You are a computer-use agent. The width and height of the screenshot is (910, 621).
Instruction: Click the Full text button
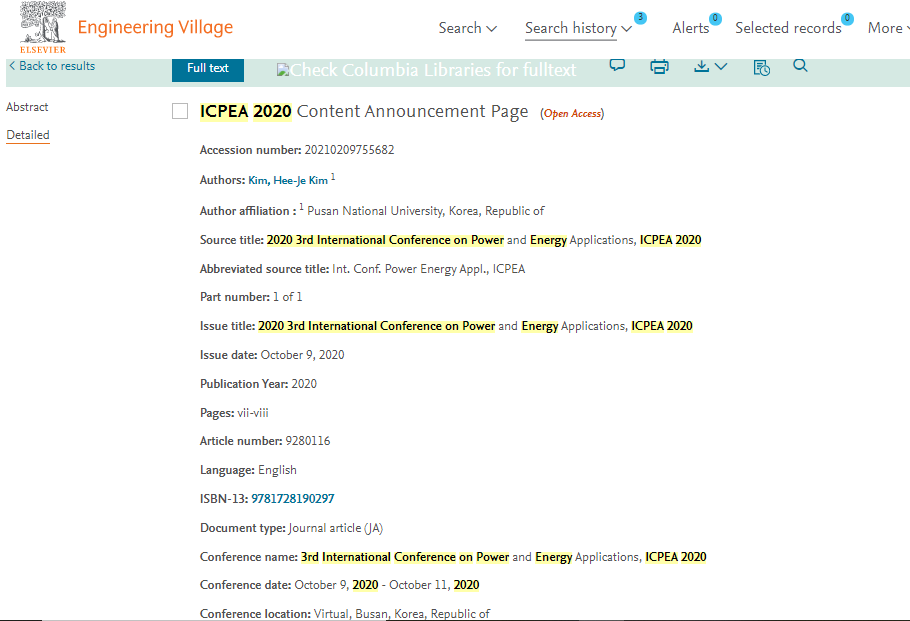208,68
